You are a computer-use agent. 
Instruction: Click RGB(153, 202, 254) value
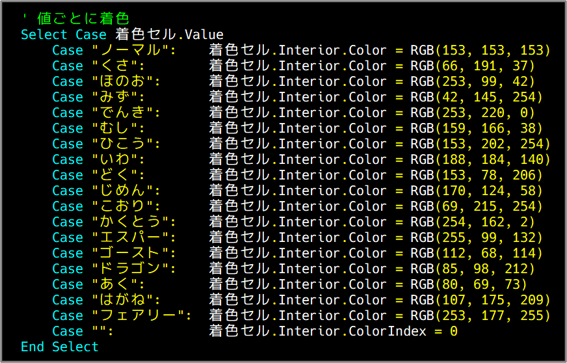(481, 144)
